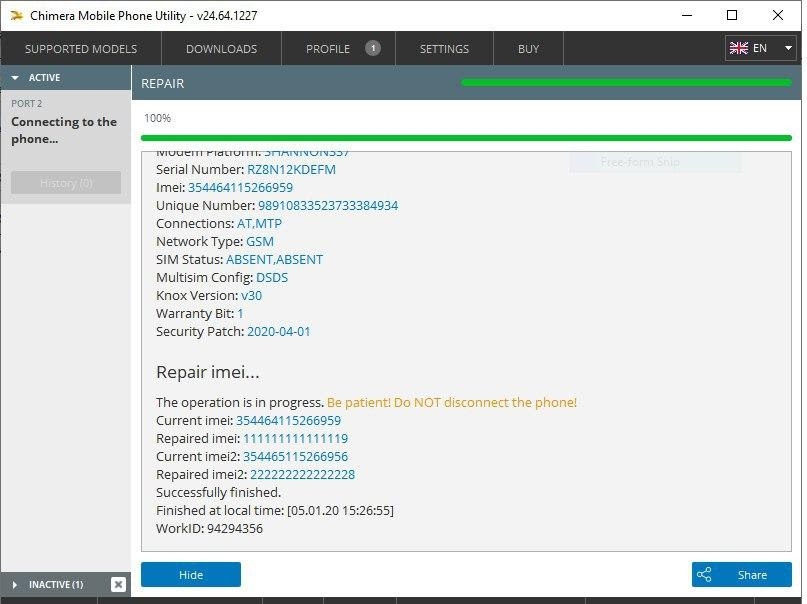Click the share icon on Share button

click(704, 575)
